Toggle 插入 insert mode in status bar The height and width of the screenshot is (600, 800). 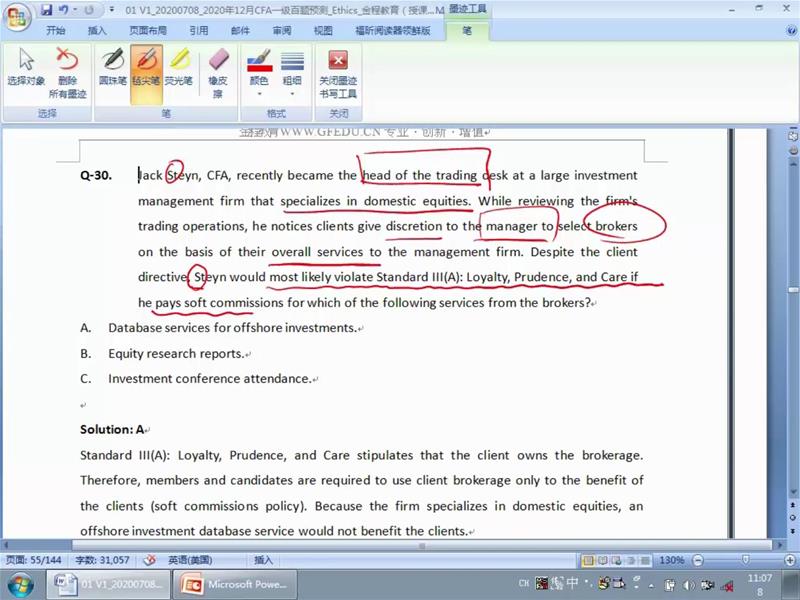tap(263, 560)
